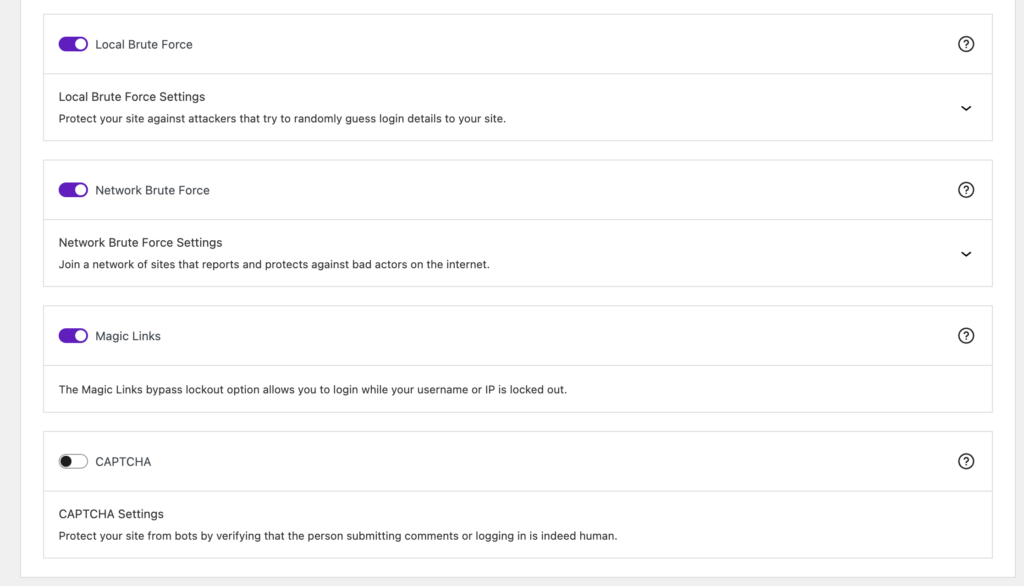Click the "CAPTCHA" label next to toggle
The height and width of the screenshot is (586, 1024).
pyautogui.click(x=123, y=462)
